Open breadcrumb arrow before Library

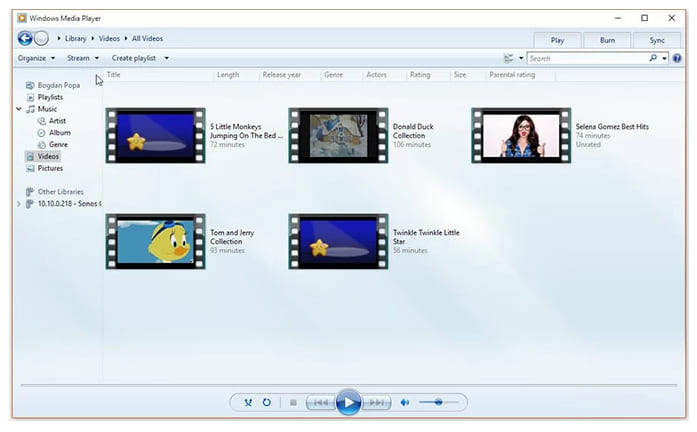(59, 39)
